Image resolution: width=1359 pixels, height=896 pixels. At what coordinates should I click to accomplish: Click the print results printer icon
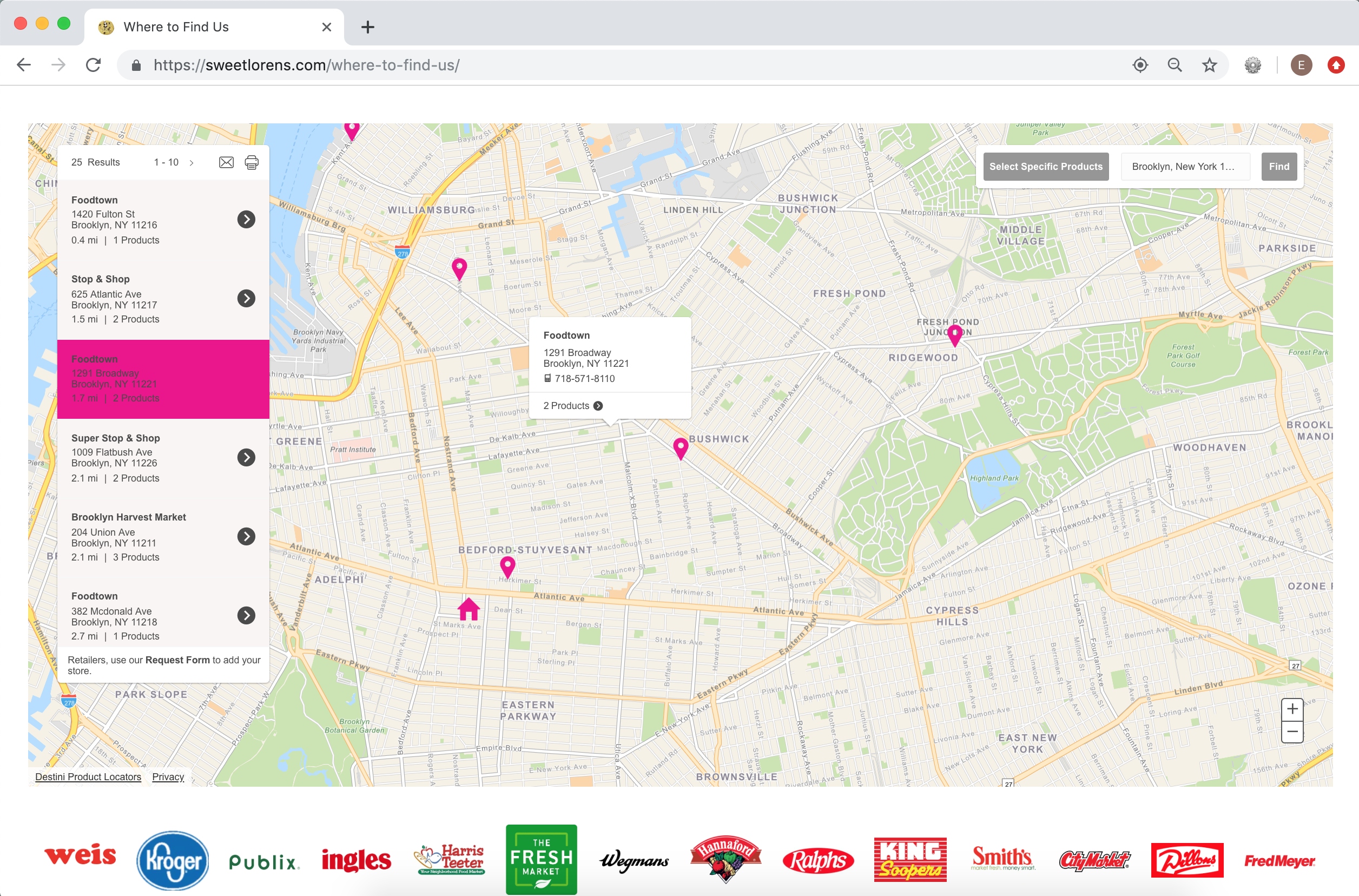coord(252,162)
